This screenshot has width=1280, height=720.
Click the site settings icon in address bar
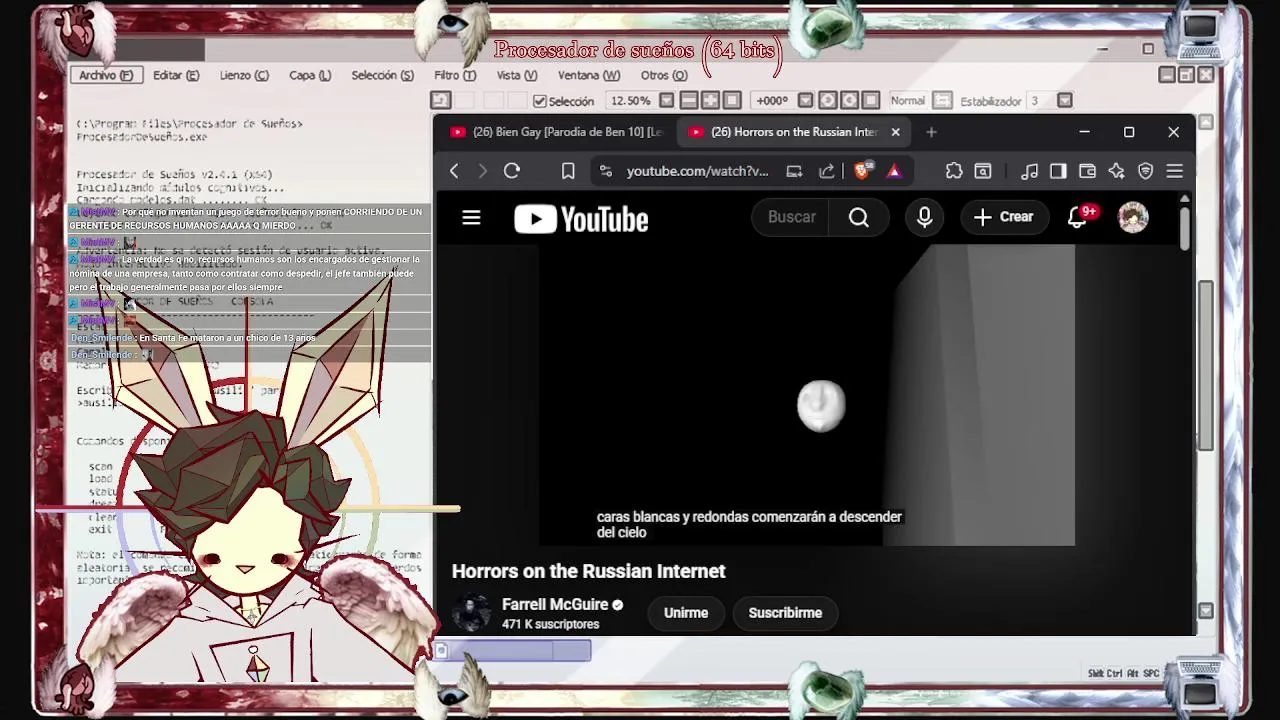point(606,171)
